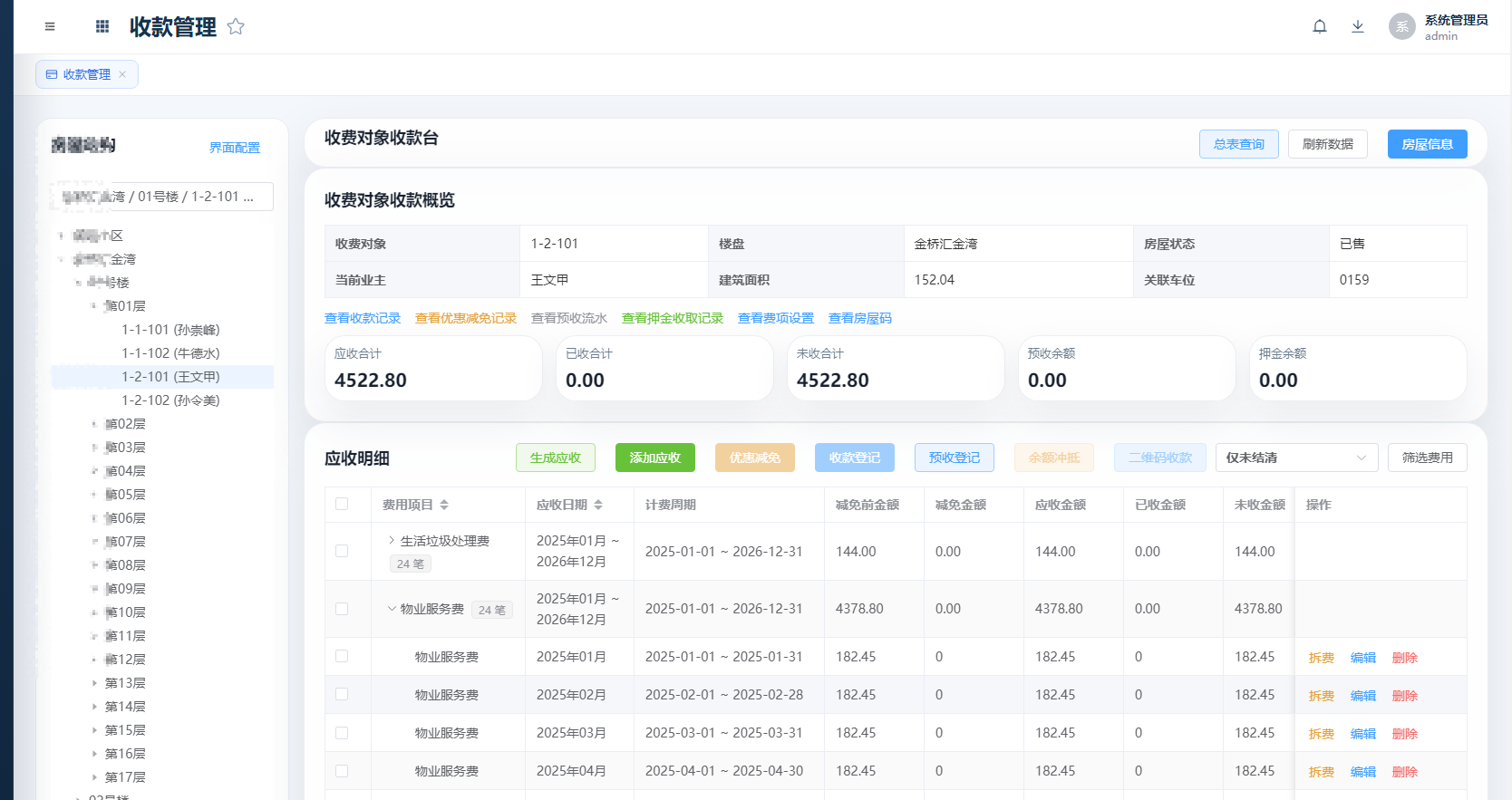The image size is (1512, 800).
Task: Check the 2025年02月 物业服务费 row checkbox
Action: coord(342,694)
